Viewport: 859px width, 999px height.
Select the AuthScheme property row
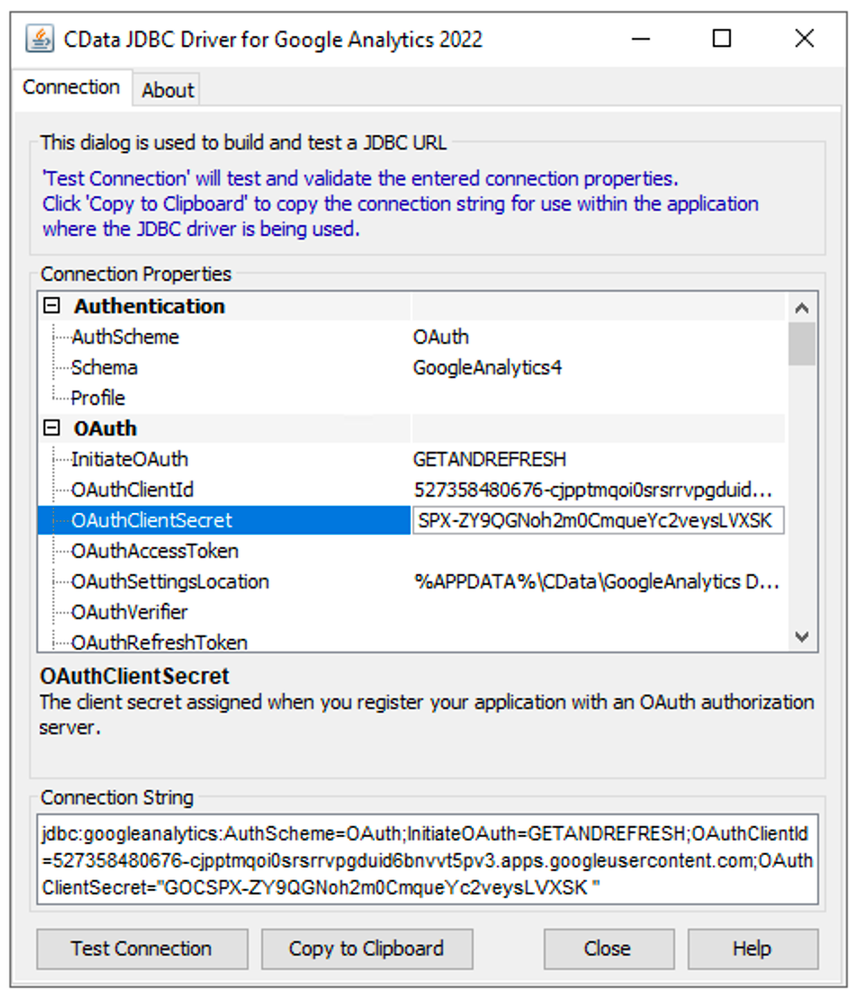click(x=125, y=337)
